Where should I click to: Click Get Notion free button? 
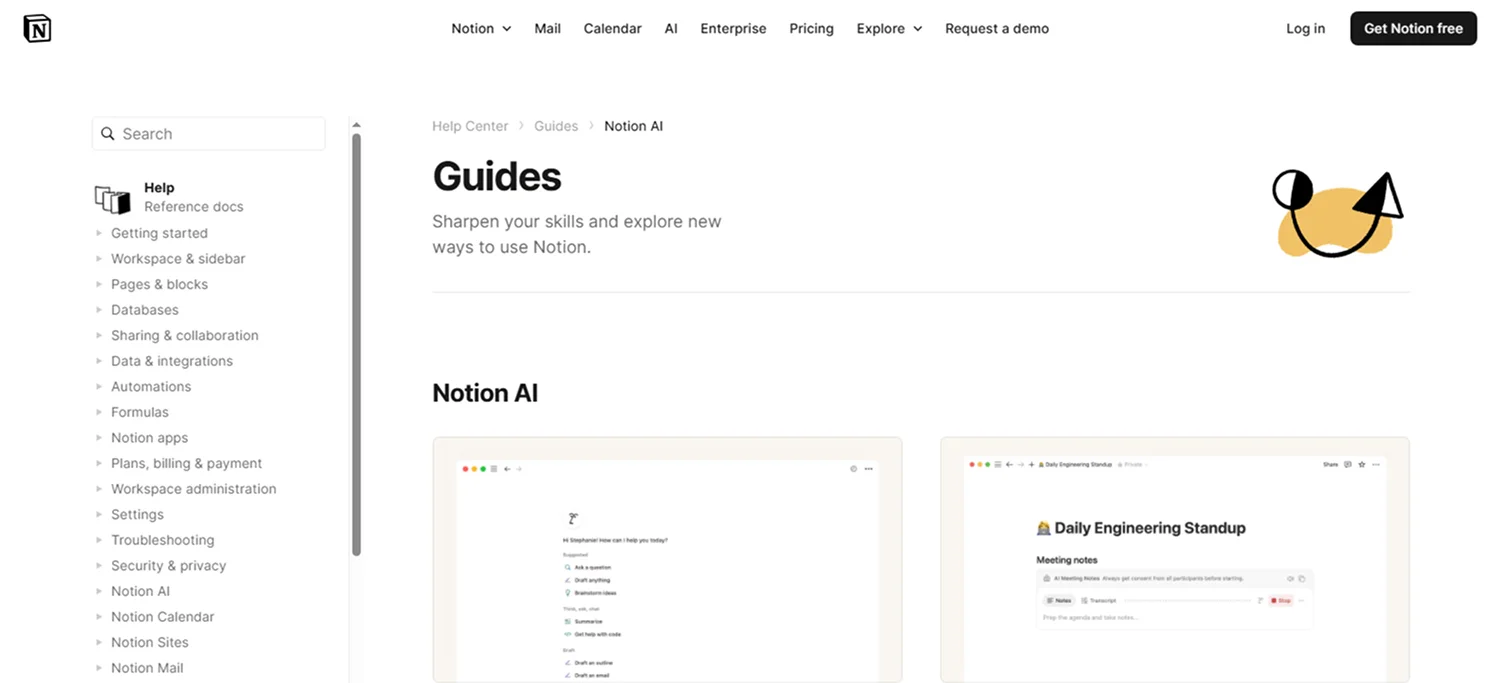coord(1413,29)
